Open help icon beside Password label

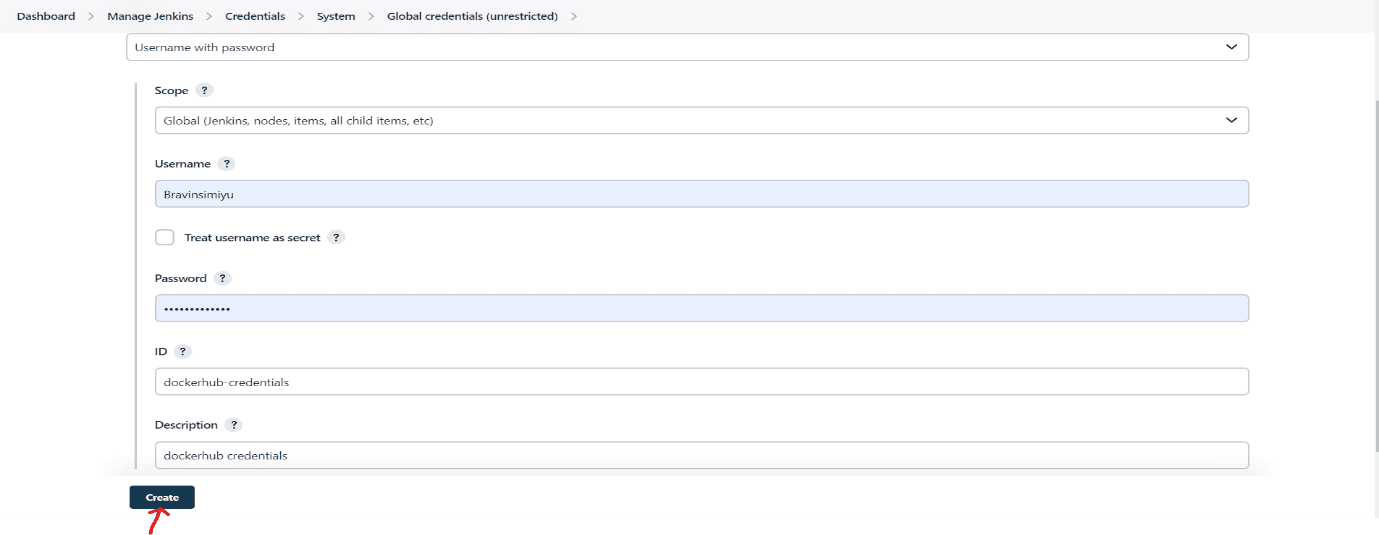pos(222,278)
